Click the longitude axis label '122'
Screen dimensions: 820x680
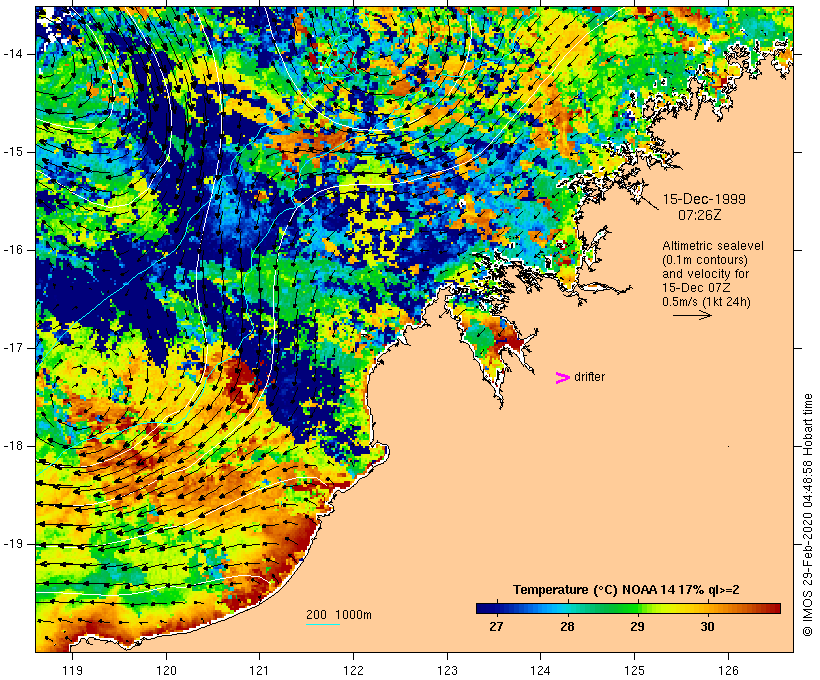[354, 670]
